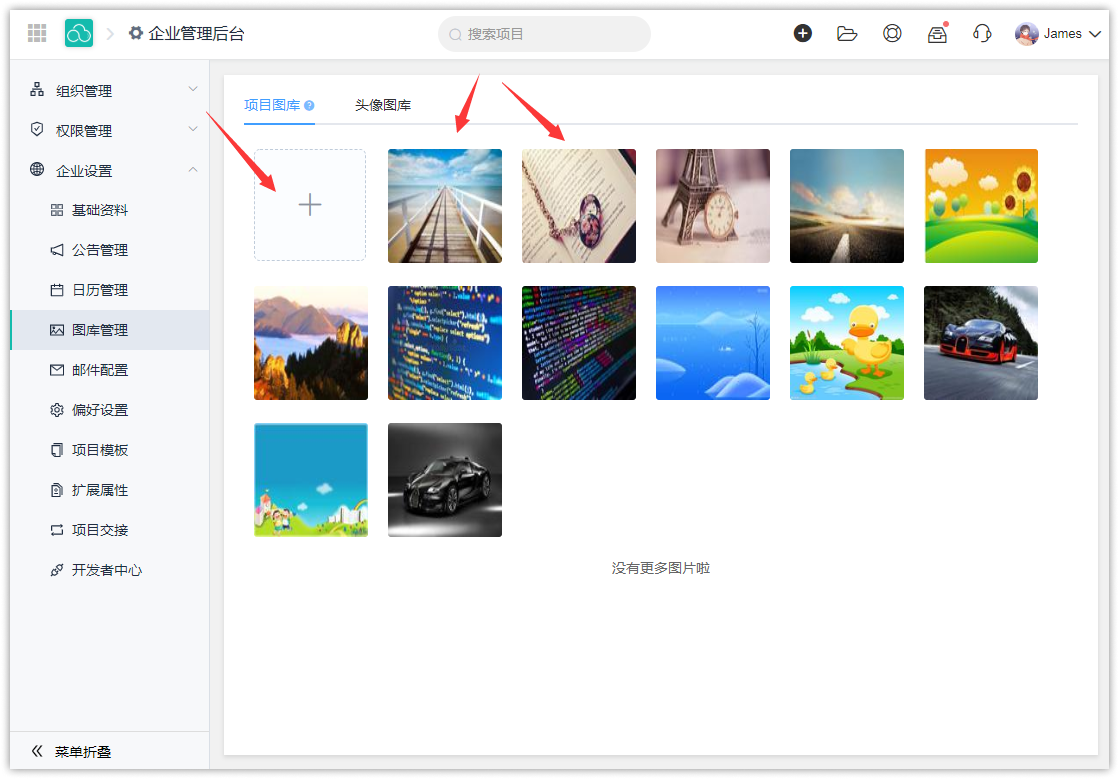
Task: Select the Eiffel Tower clock thumbnail
Action: click(713, 205)
